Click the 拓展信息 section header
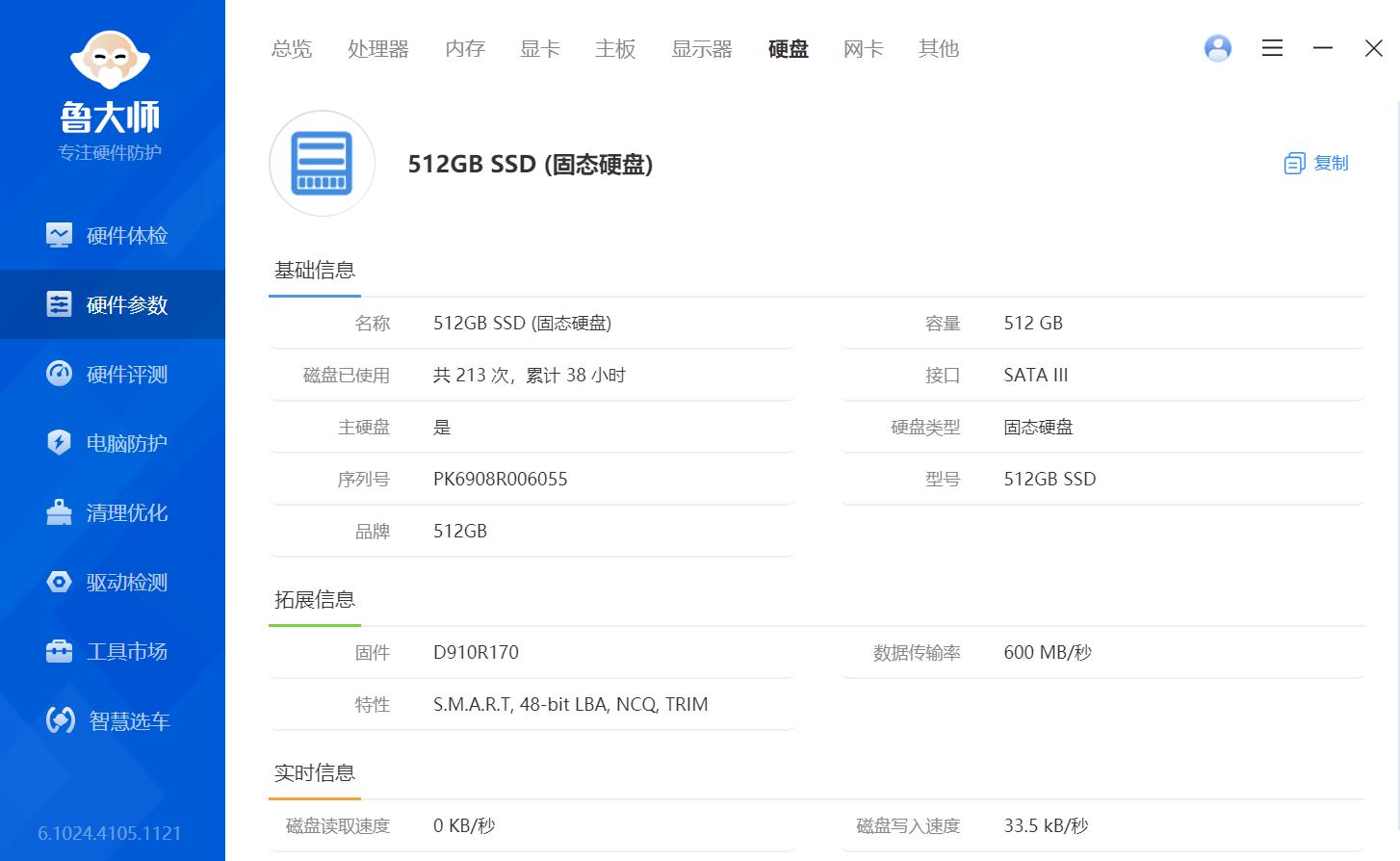Image resolution: width=1400 pixels, height=861 pixels. point(315,600)
